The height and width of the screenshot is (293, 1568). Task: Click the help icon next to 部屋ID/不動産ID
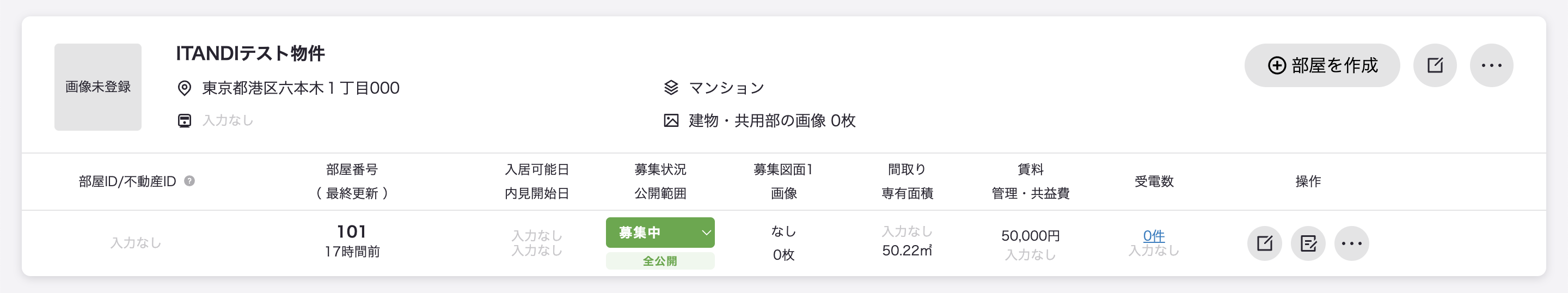coord(189,181)
